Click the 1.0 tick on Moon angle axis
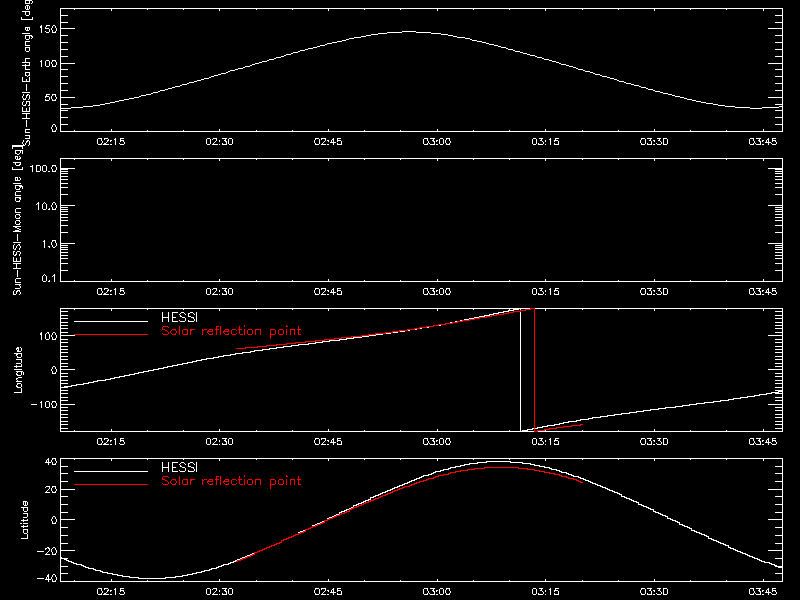Image resolution: width=800 pixels, height=600 pixels. [x=49, y=244]
